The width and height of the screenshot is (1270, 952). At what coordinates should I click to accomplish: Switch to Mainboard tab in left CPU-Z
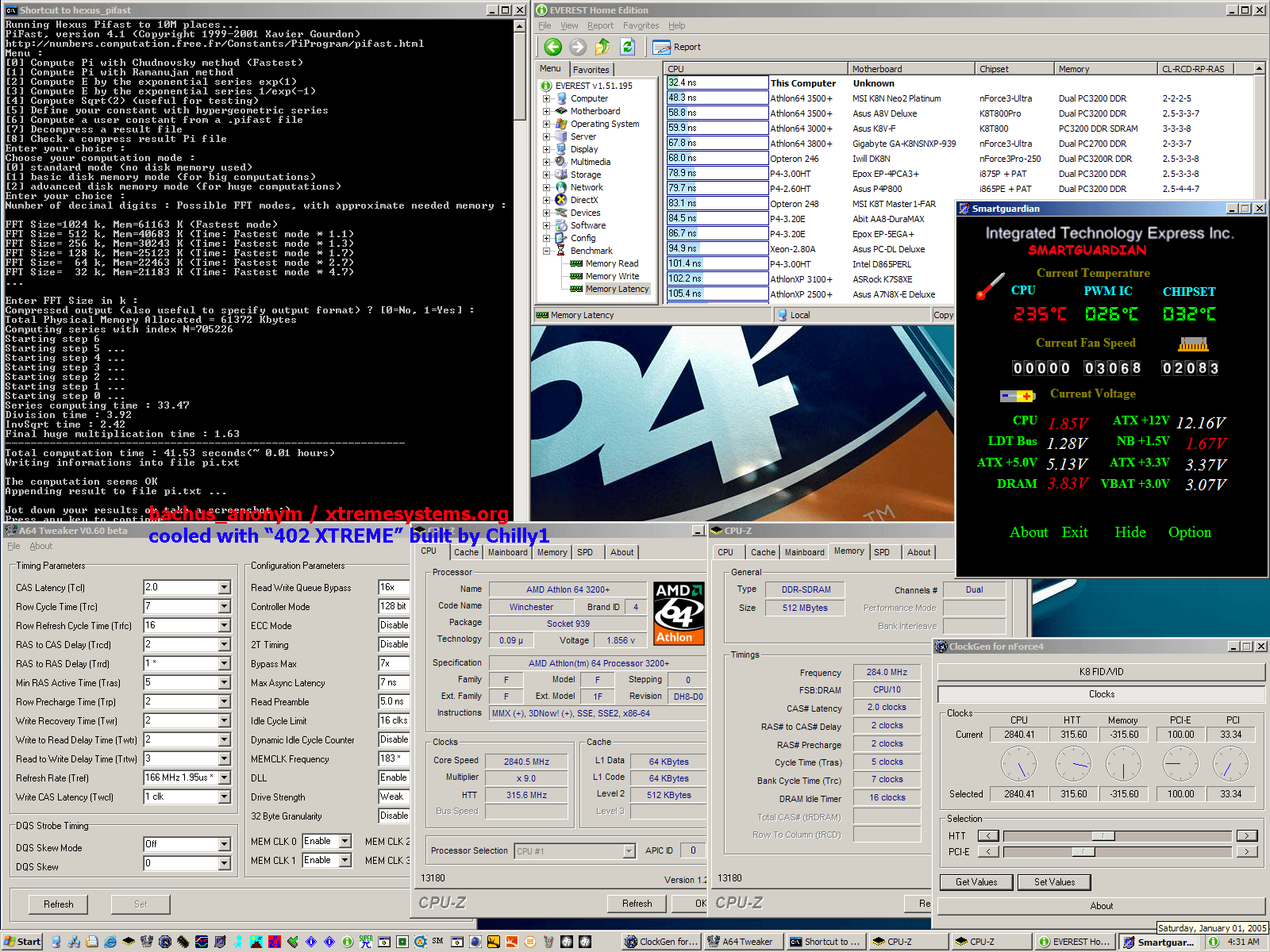coord(507,552)
